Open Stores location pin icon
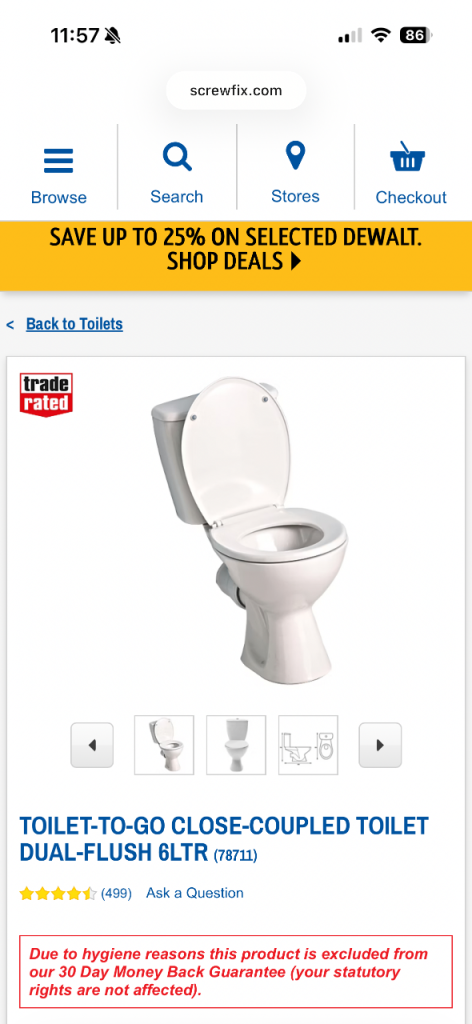Viewport: 472px width, 1024px height. (x=296, y=156)
